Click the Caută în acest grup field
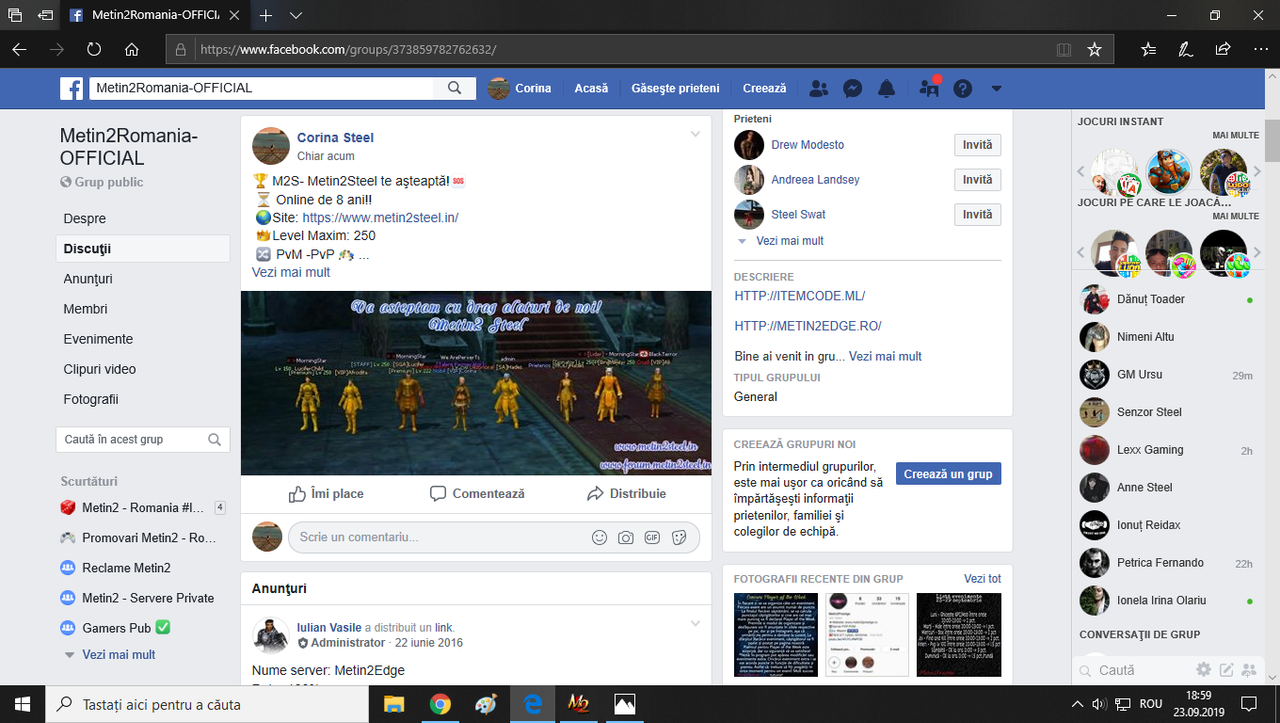This screenshot has width=1280, height=723. 143,440
